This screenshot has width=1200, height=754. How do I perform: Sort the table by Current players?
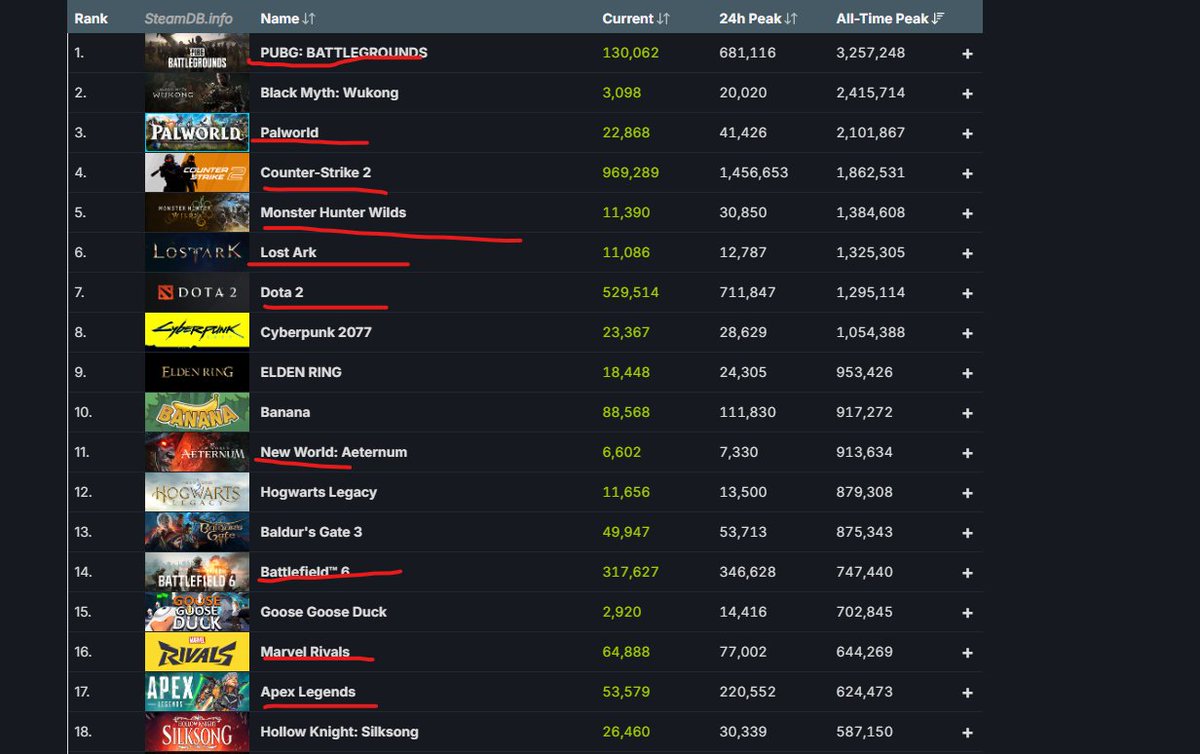point(636,19)
